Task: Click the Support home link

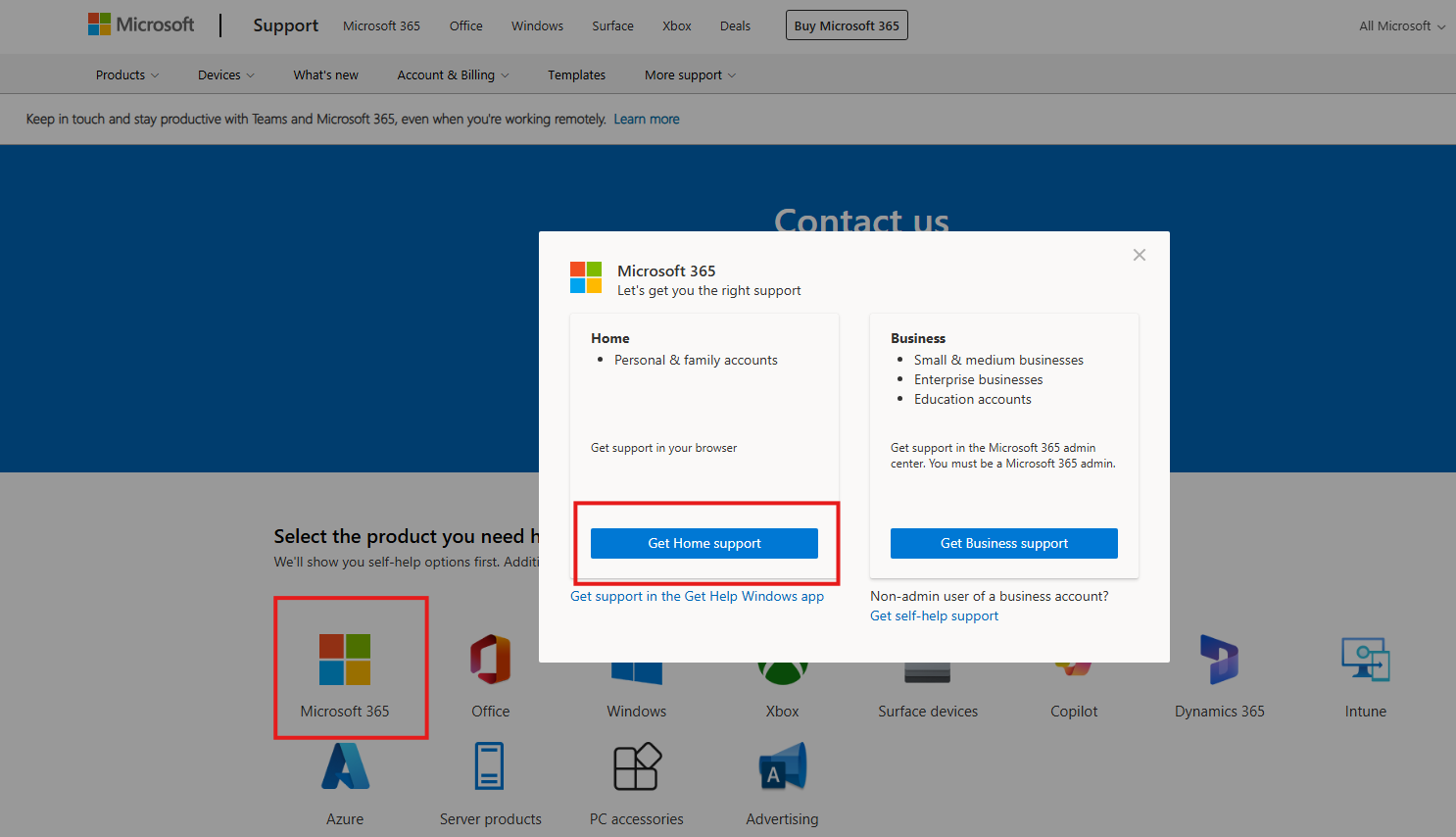Action: pos(285,25)
